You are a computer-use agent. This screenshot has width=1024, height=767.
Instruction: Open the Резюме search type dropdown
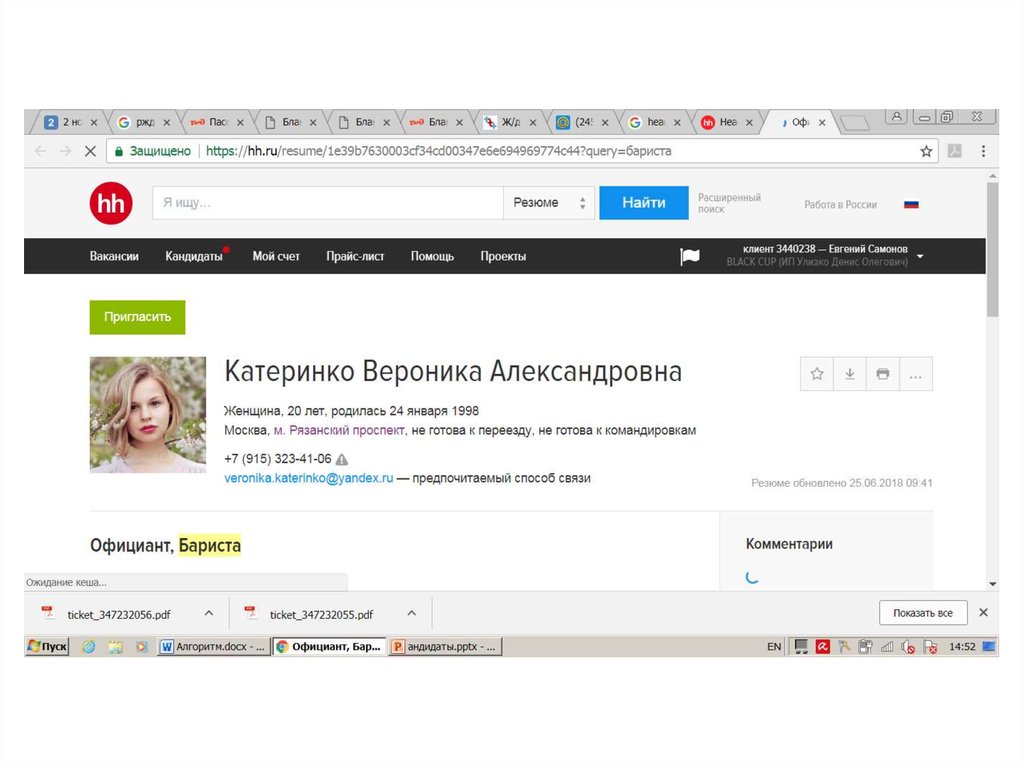tap(548, 203)
